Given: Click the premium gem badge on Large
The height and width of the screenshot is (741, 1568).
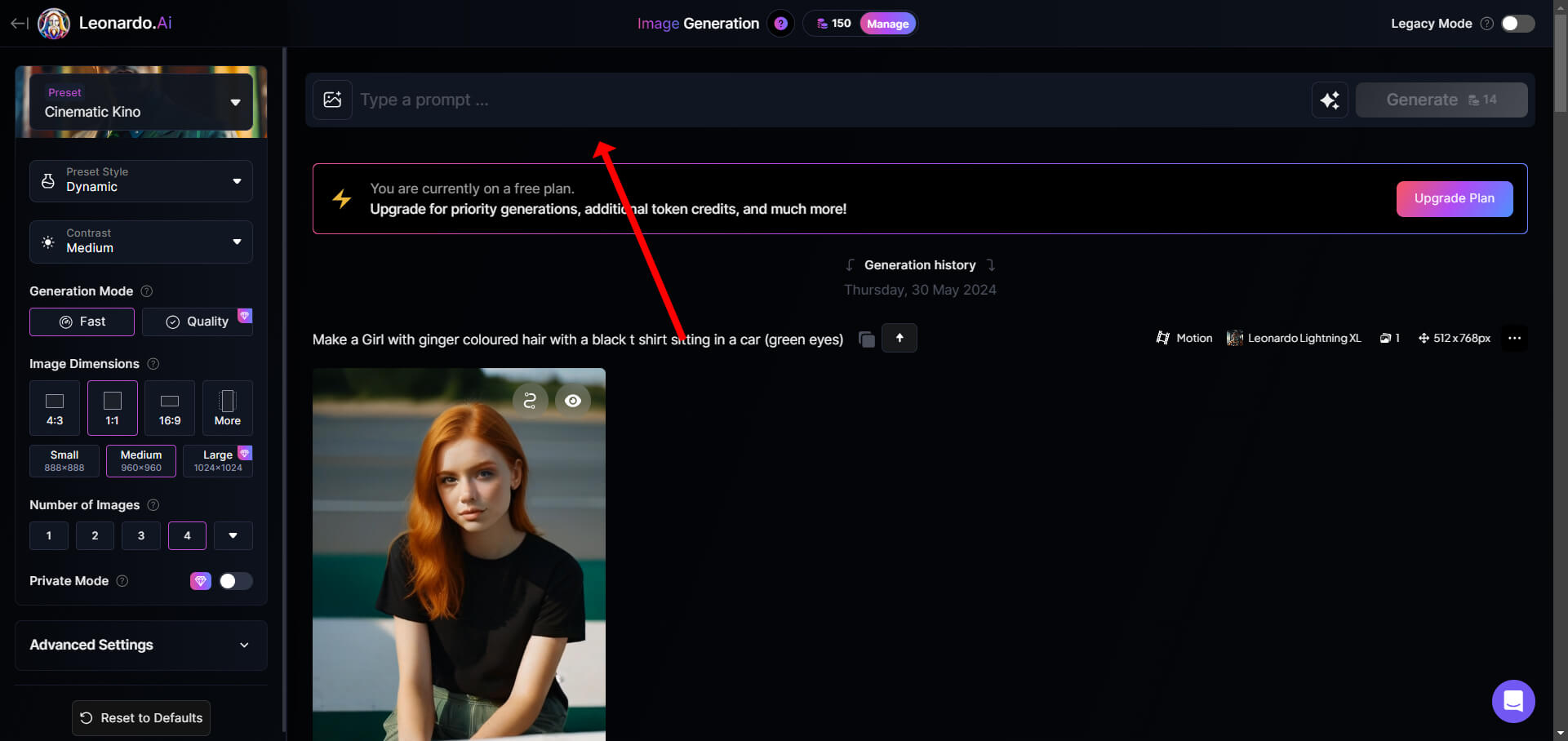Looking at the screenshot, I should click(x=245, y=453).
